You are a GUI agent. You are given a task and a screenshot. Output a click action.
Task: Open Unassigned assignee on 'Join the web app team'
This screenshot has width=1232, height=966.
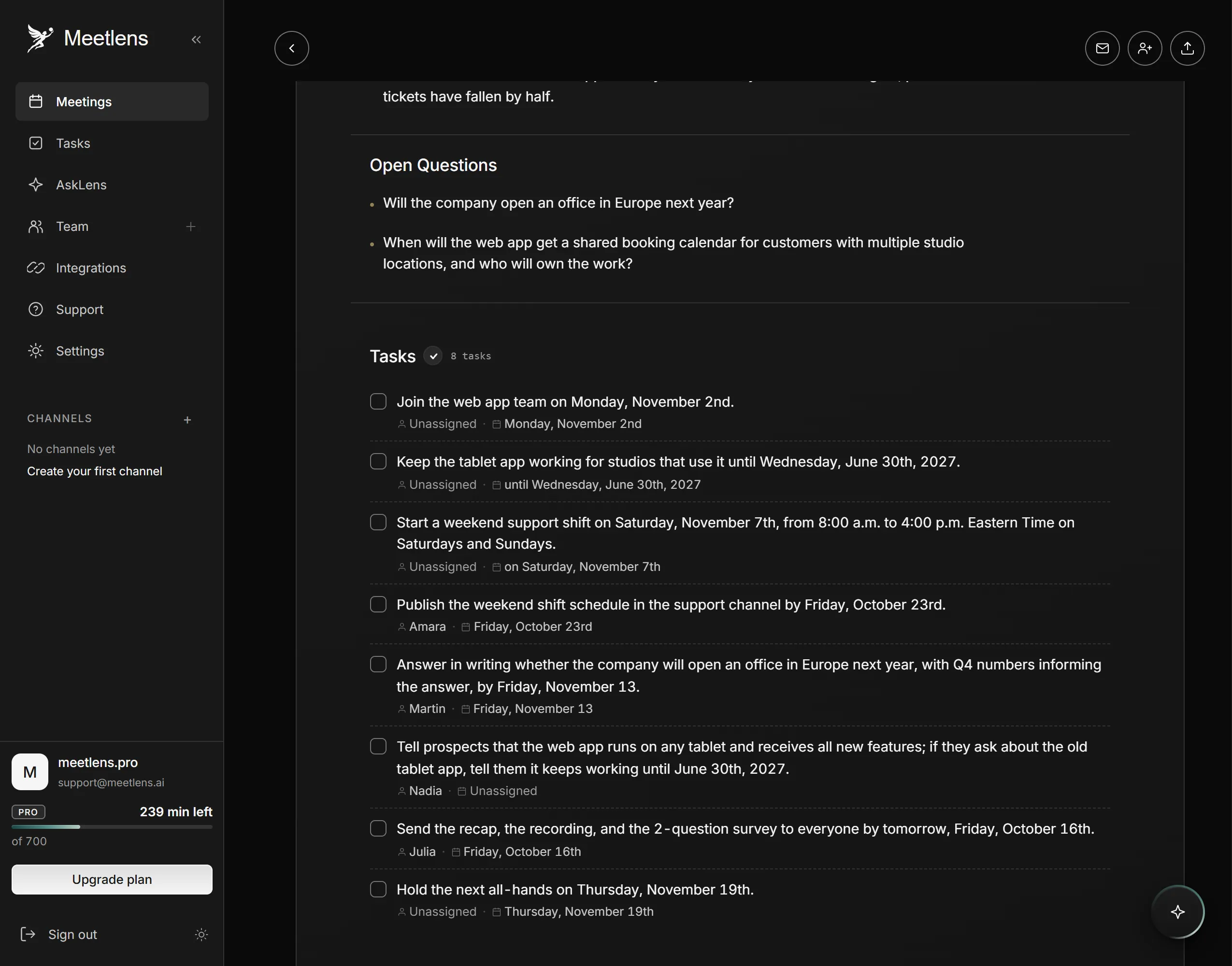coord(437,424)
